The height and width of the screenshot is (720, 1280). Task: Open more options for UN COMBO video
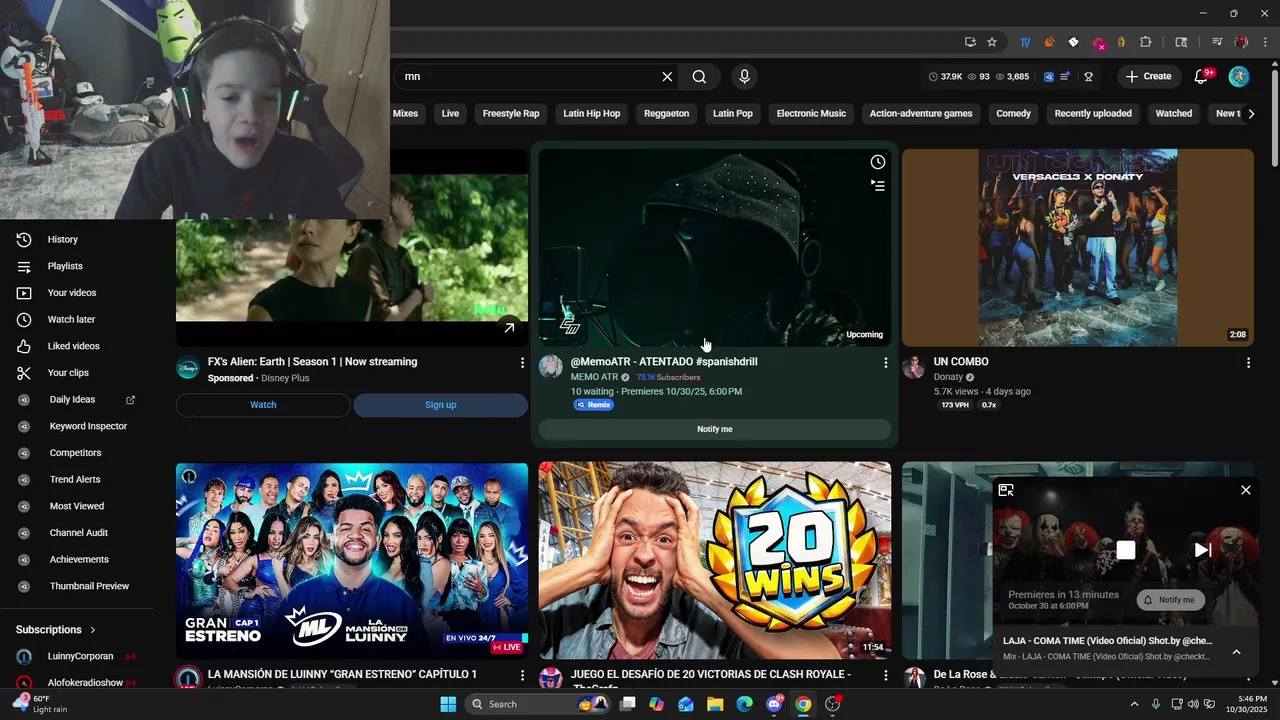[1248, 363]
